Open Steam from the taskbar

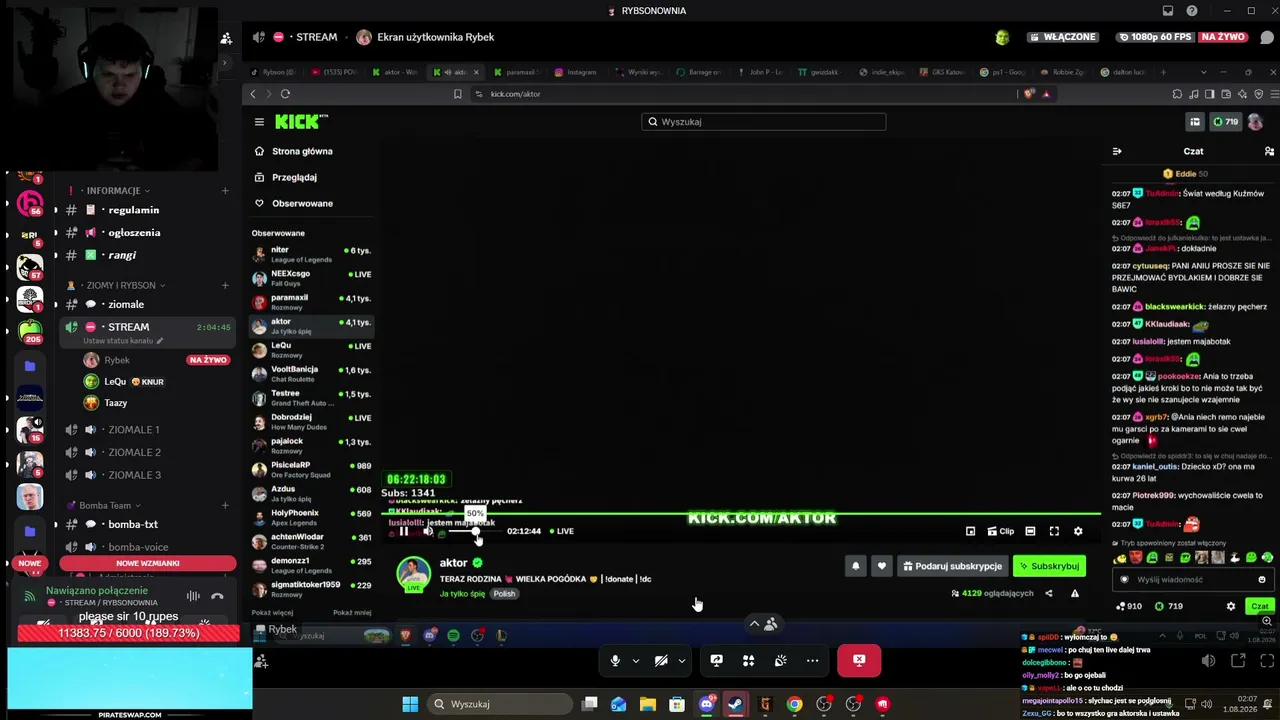736,704
